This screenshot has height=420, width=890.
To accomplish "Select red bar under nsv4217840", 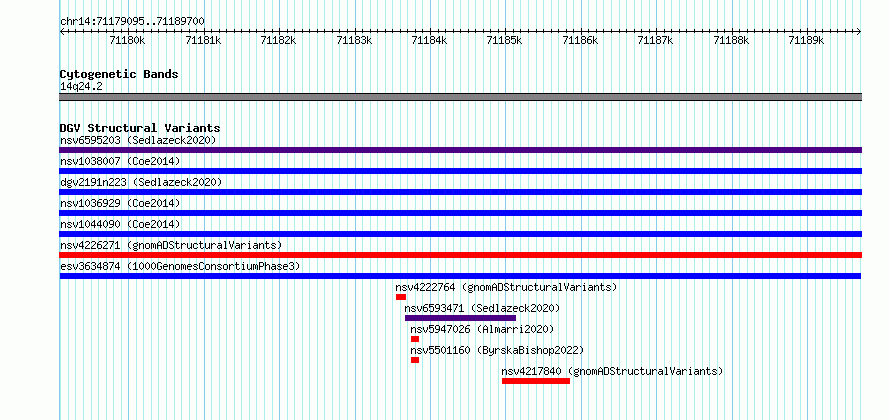I will coord(536,381).
